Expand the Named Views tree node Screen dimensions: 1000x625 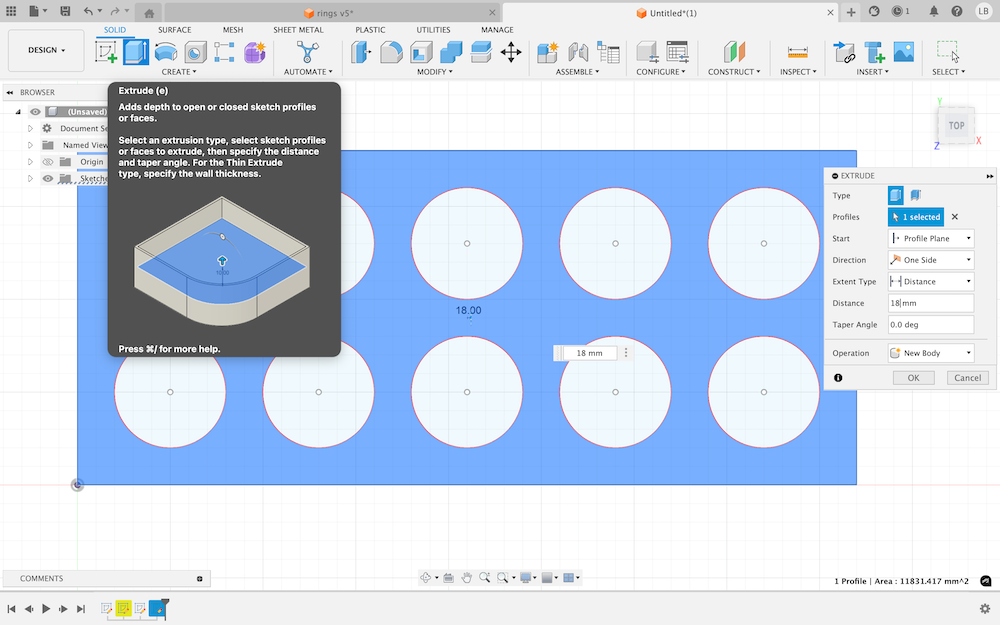click(x=30, y=145)
